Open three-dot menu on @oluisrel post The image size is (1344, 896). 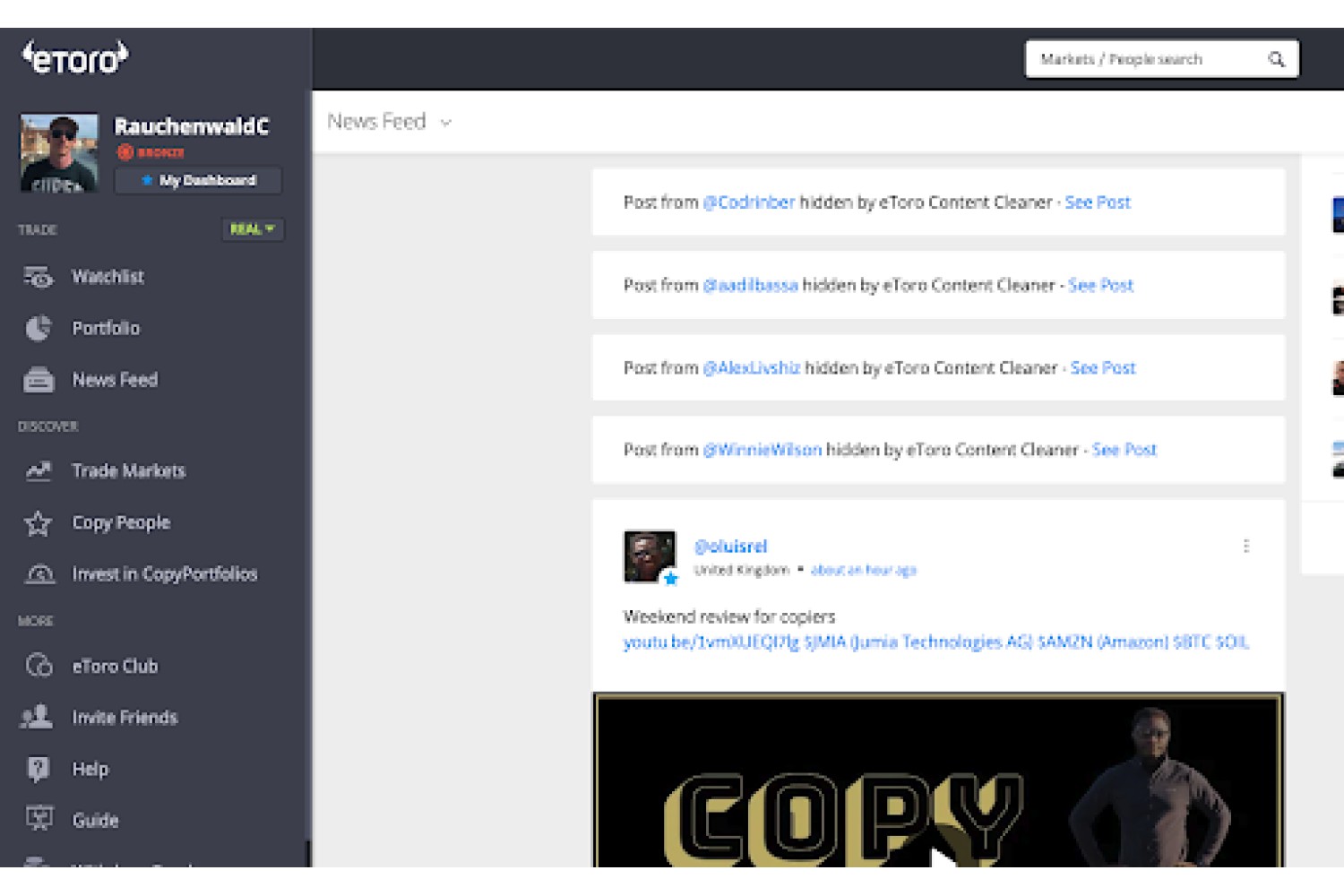point(1245,546)
